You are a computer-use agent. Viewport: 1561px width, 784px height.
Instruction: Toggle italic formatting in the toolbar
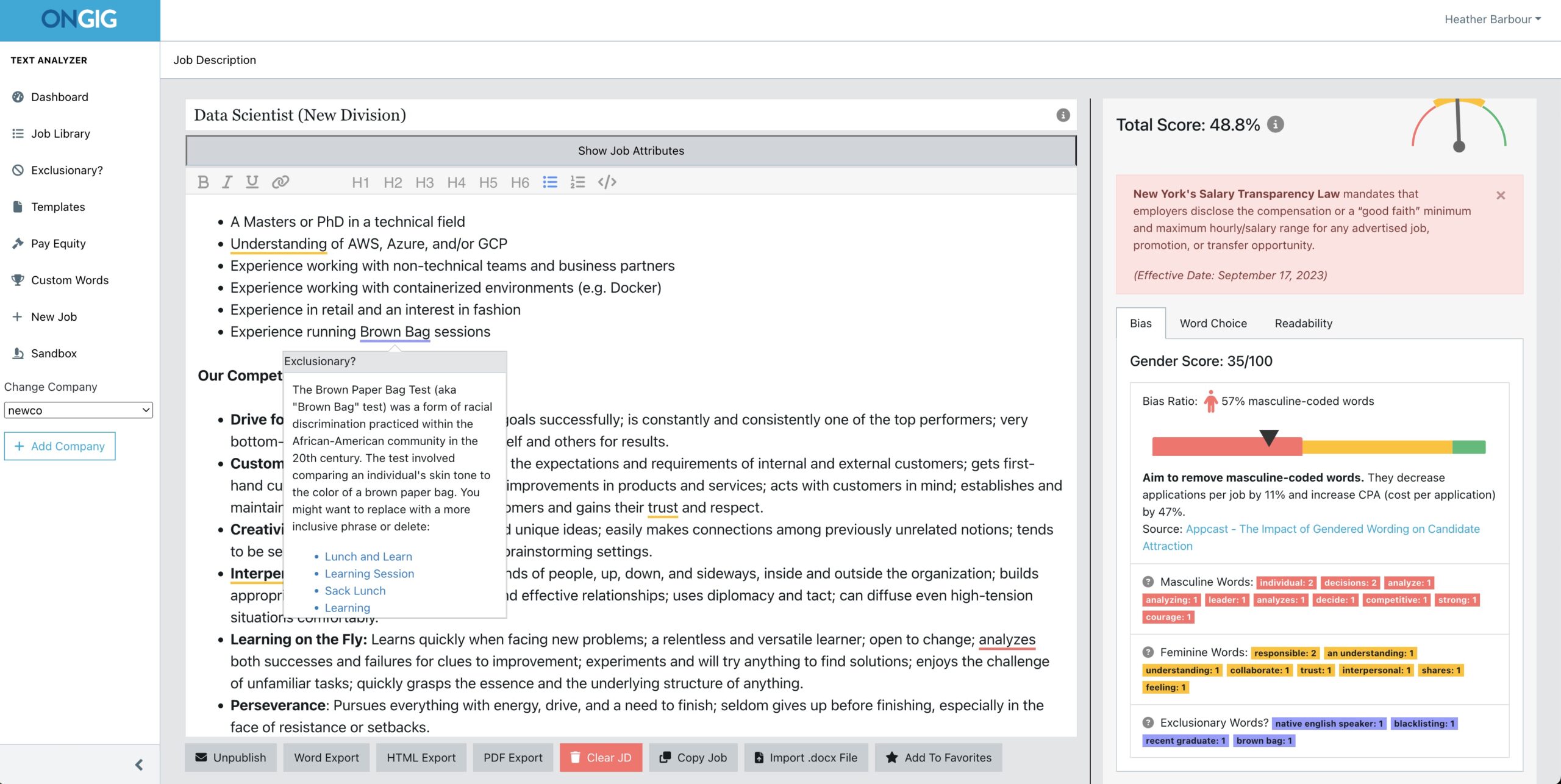click(x=227, y=182)
